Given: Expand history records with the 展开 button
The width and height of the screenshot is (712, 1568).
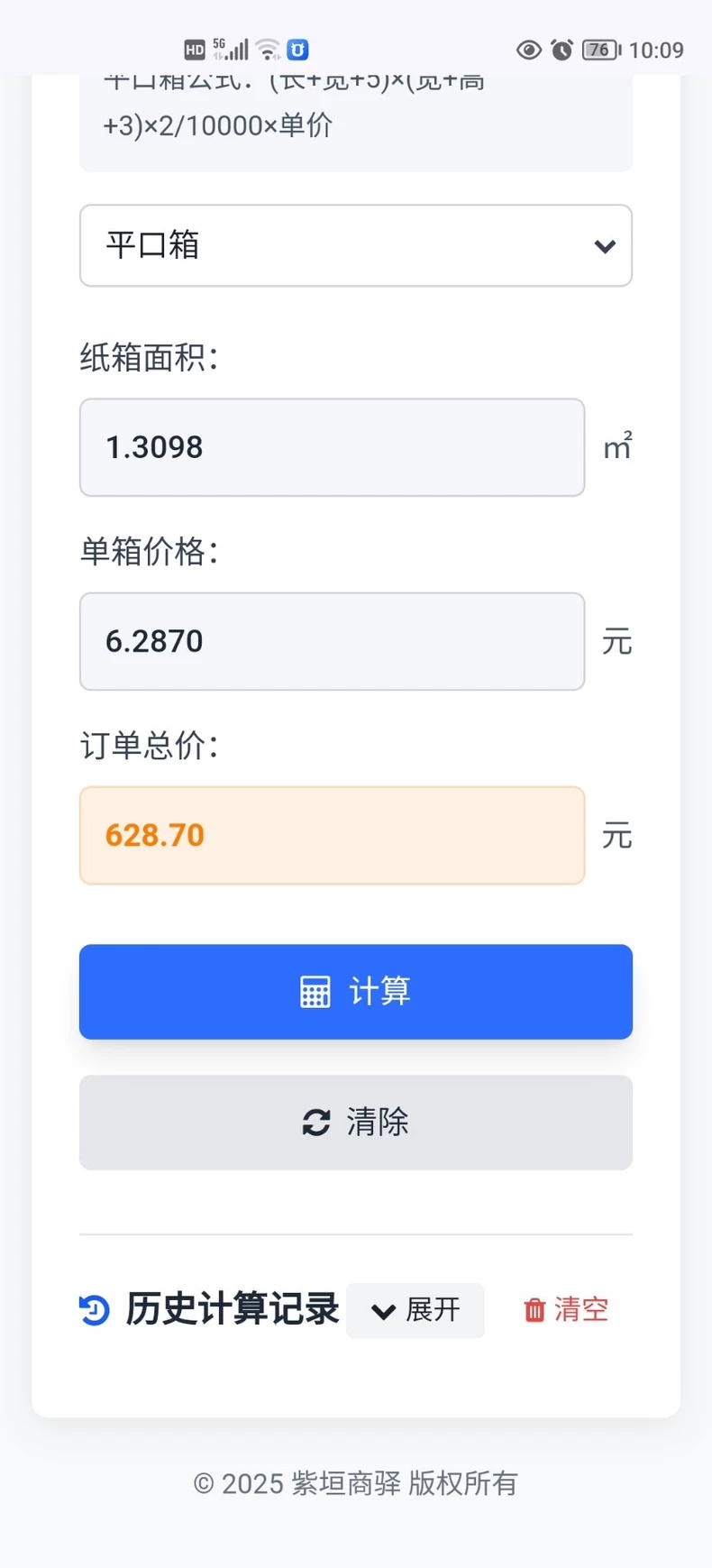Looking at the screenshot, I should (415, 1310).
